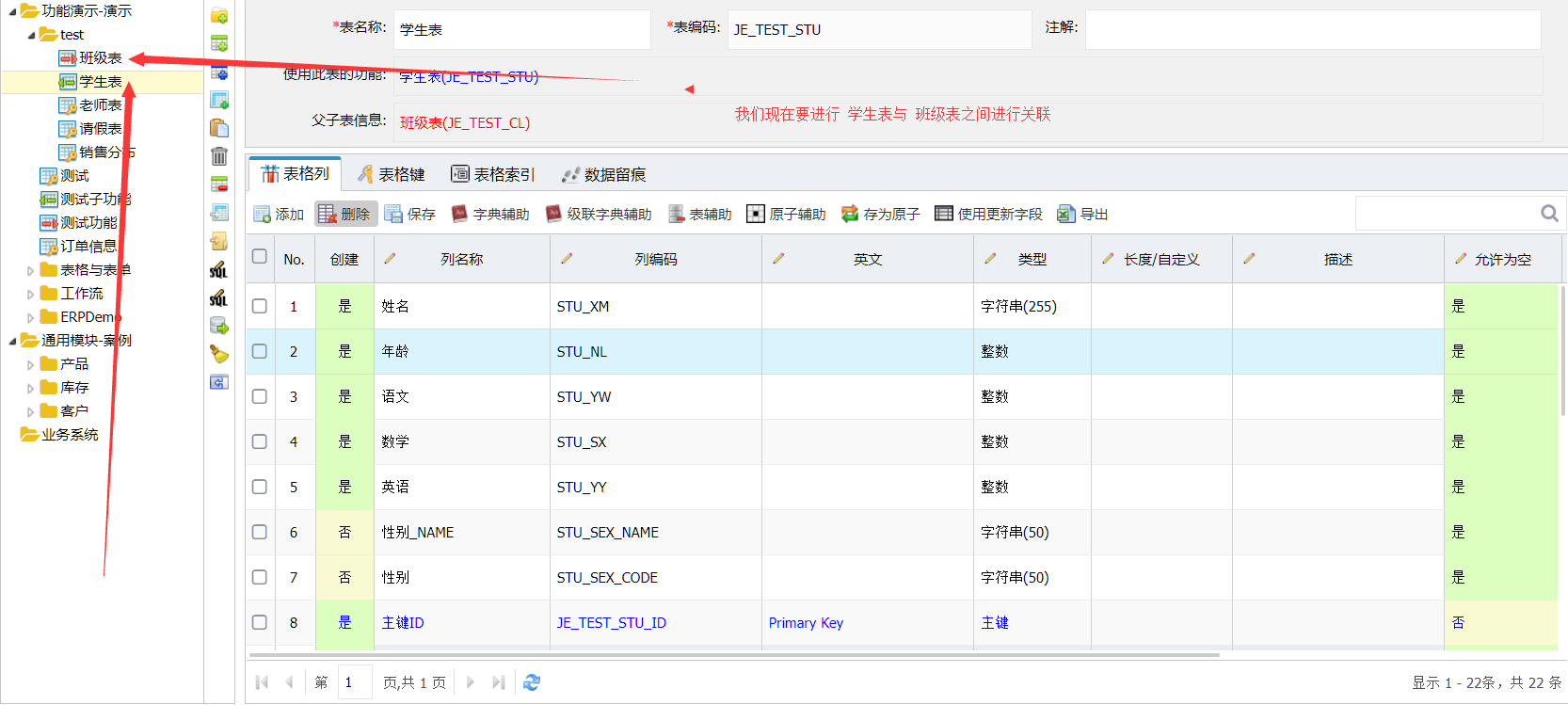The width and height of the screenshot is (1568, 705).
Task: Click the pencil icon in the 列编码 header
Action: [x=567, y=259]
